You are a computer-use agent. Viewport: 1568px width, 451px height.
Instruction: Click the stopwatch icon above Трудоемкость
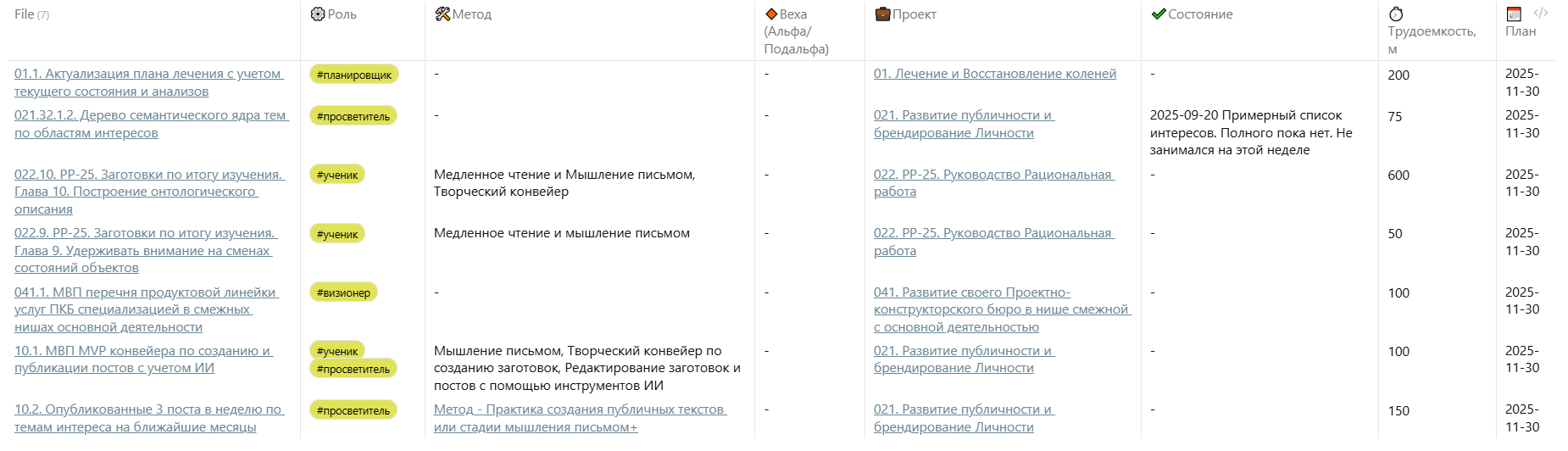pyautogui.click(x=1396, y=14)
